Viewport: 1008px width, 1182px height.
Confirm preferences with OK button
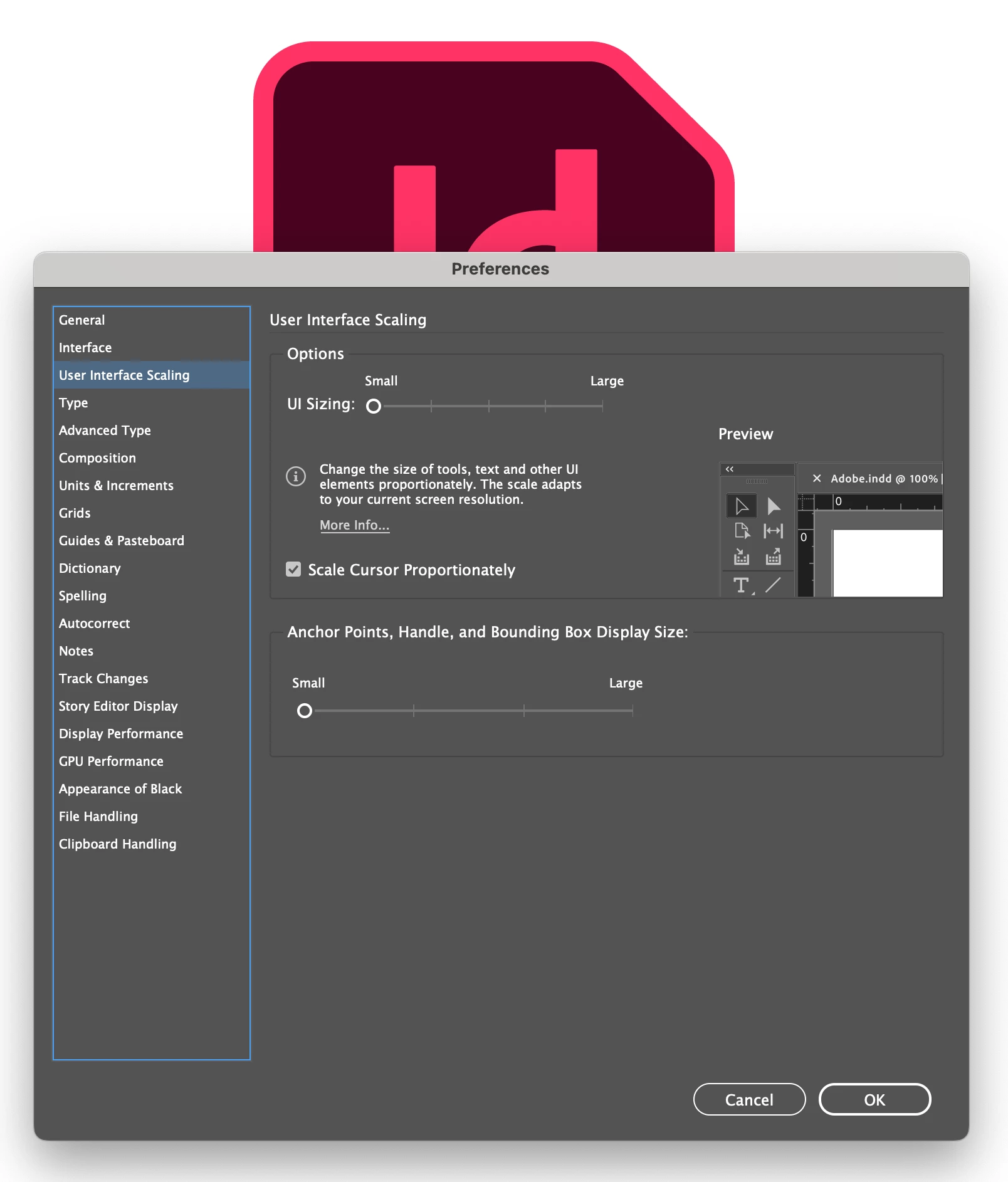(x=874, y=1099)
